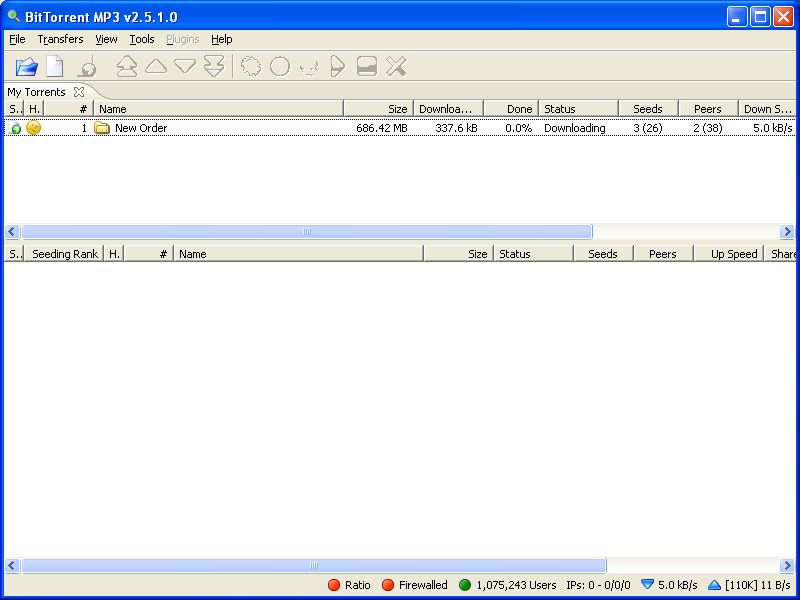Open the Tools menu
This screenshot has height=600, width=800.
click(141, 39)
